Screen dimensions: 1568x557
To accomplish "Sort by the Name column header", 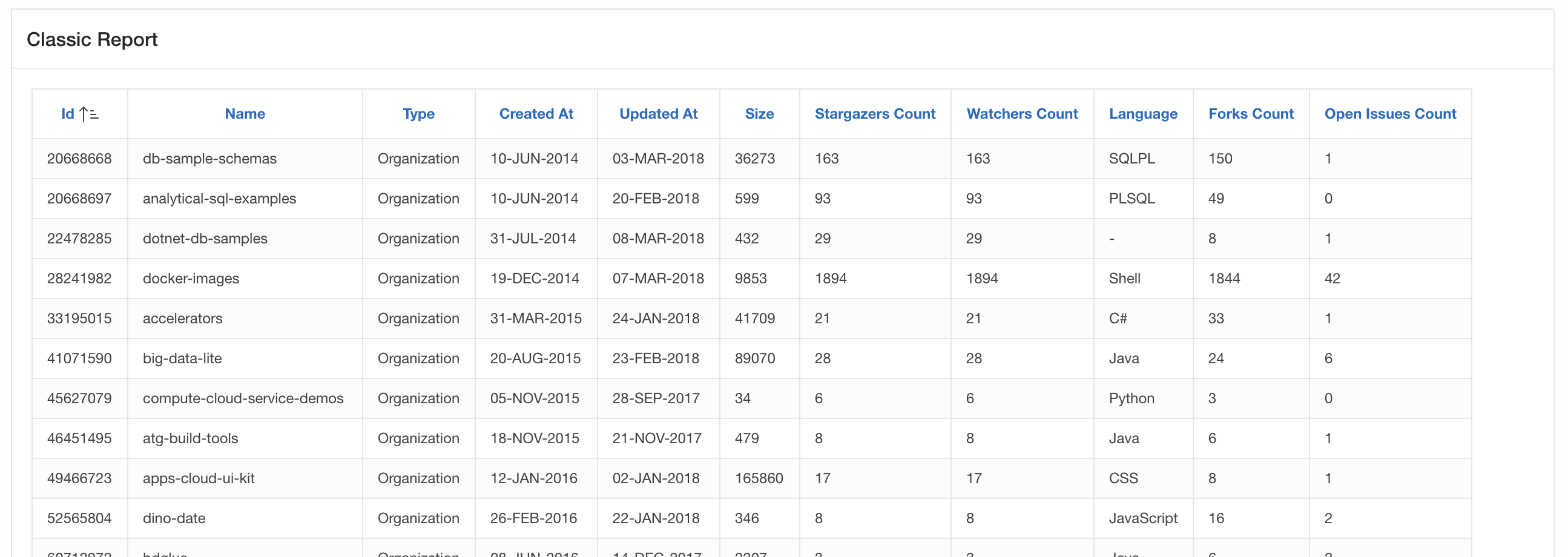I will [x=245, y=114].
